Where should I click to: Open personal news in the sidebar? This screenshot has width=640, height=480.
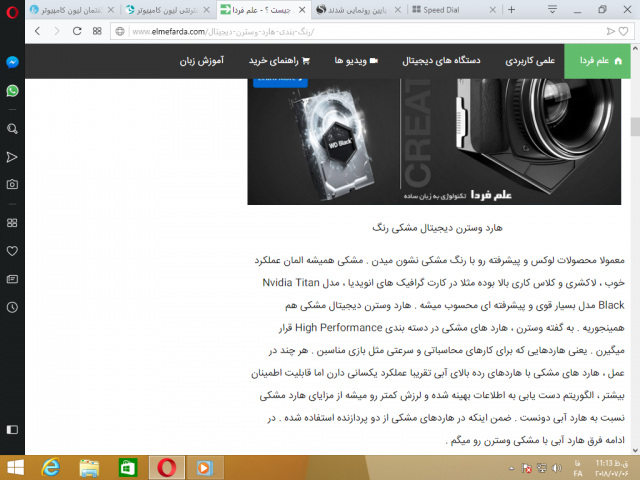[12, 279]
